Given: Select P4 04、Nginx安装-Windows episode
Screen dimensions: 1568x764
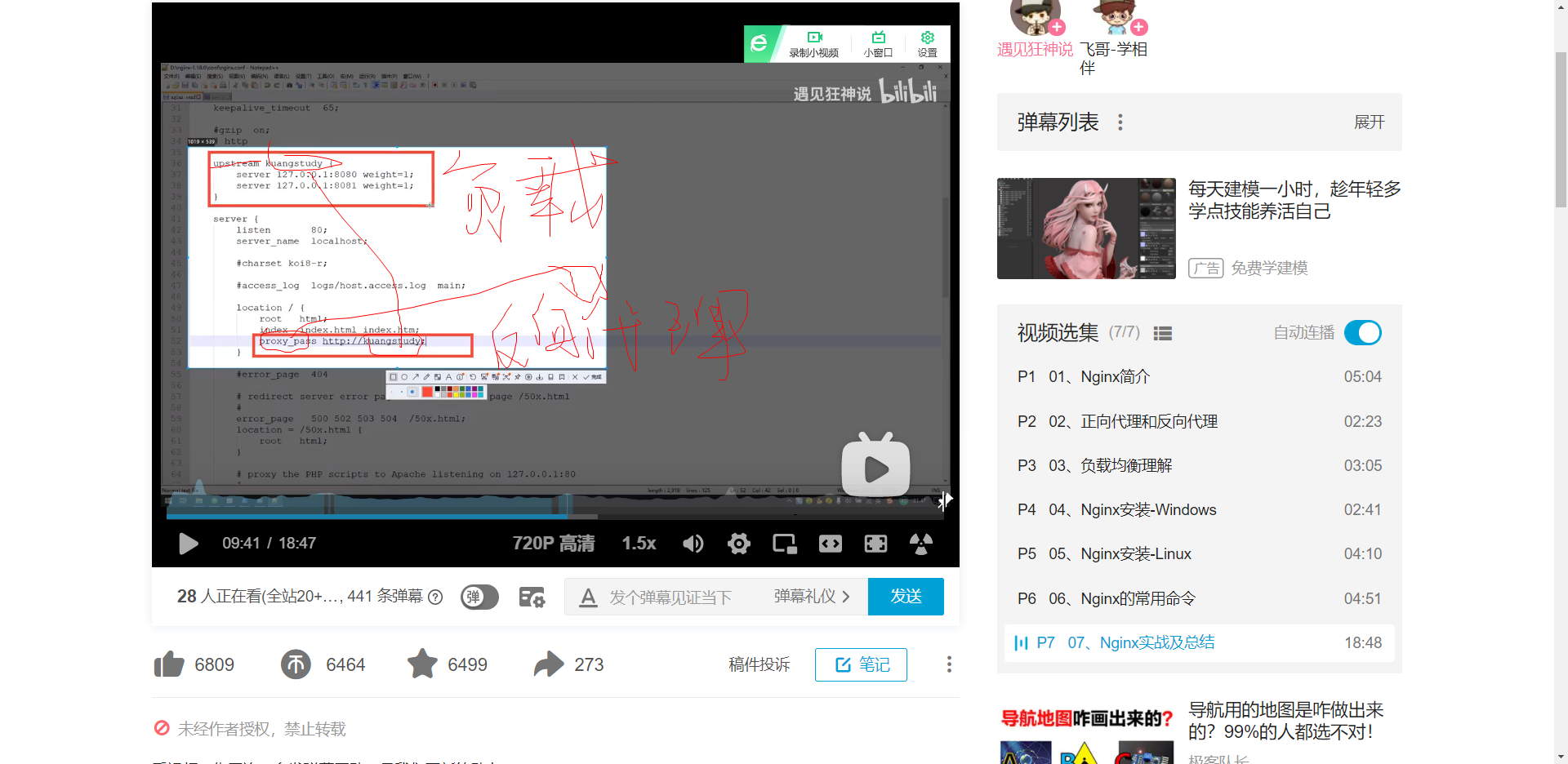Looking at the screenshot, I should click(x=1199, y=509).
